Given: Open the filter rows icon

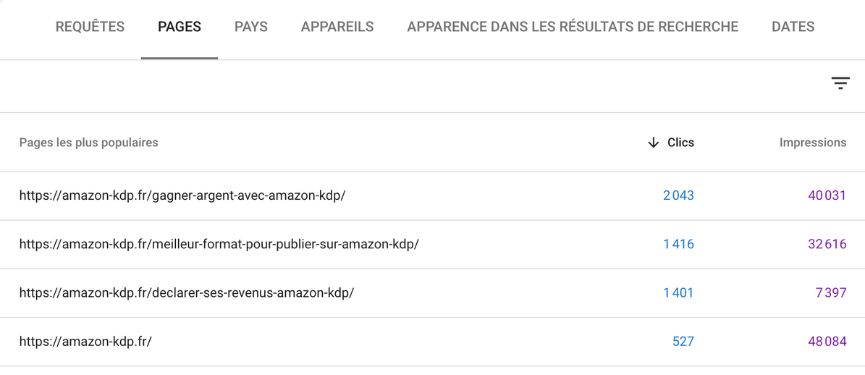Looking at the screenshot, I should pyautogui.click(x=840, y=84).
